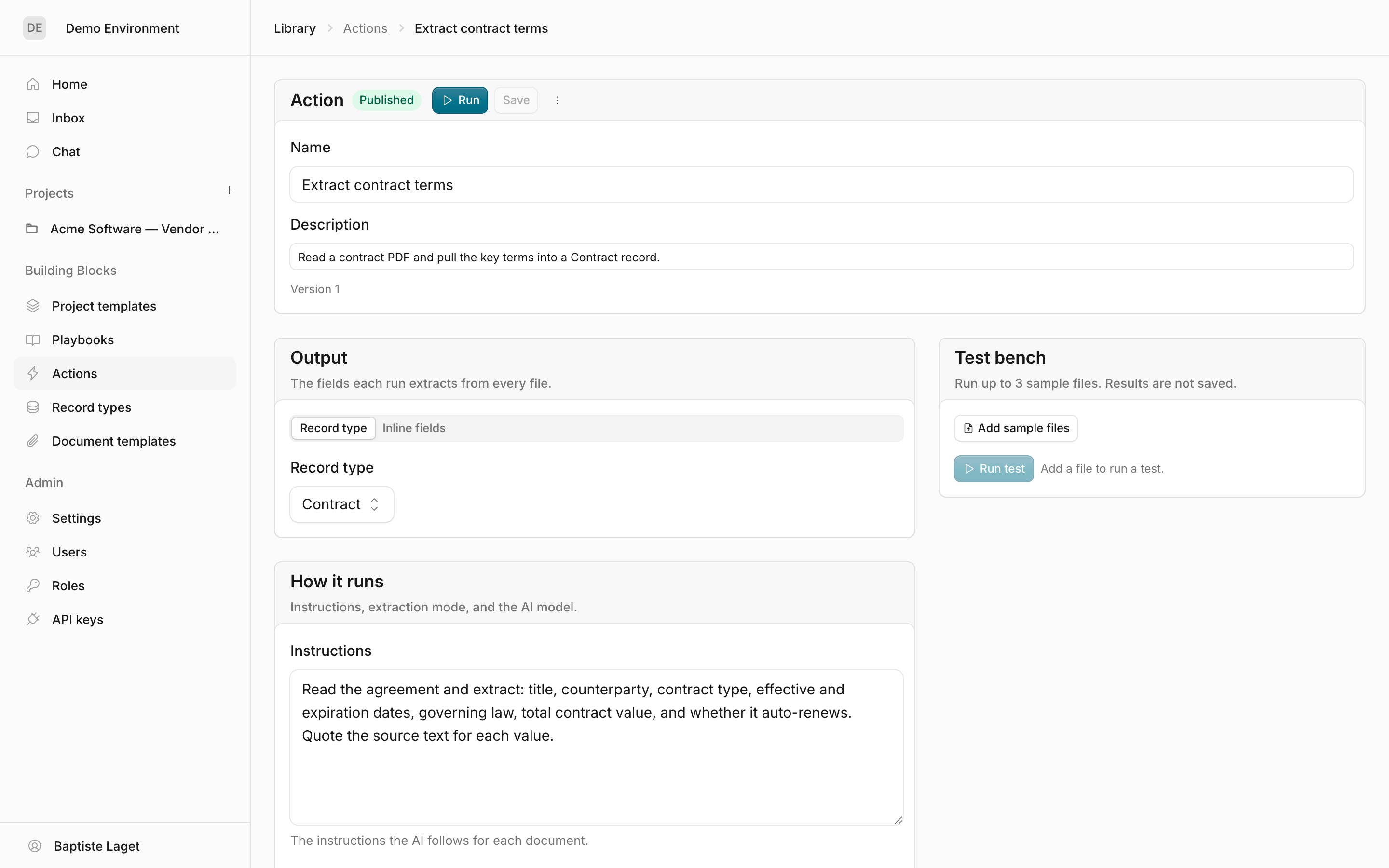Click into the Instructions text area
Viewport: 1389px width, 868px height.
pos(596,747)
